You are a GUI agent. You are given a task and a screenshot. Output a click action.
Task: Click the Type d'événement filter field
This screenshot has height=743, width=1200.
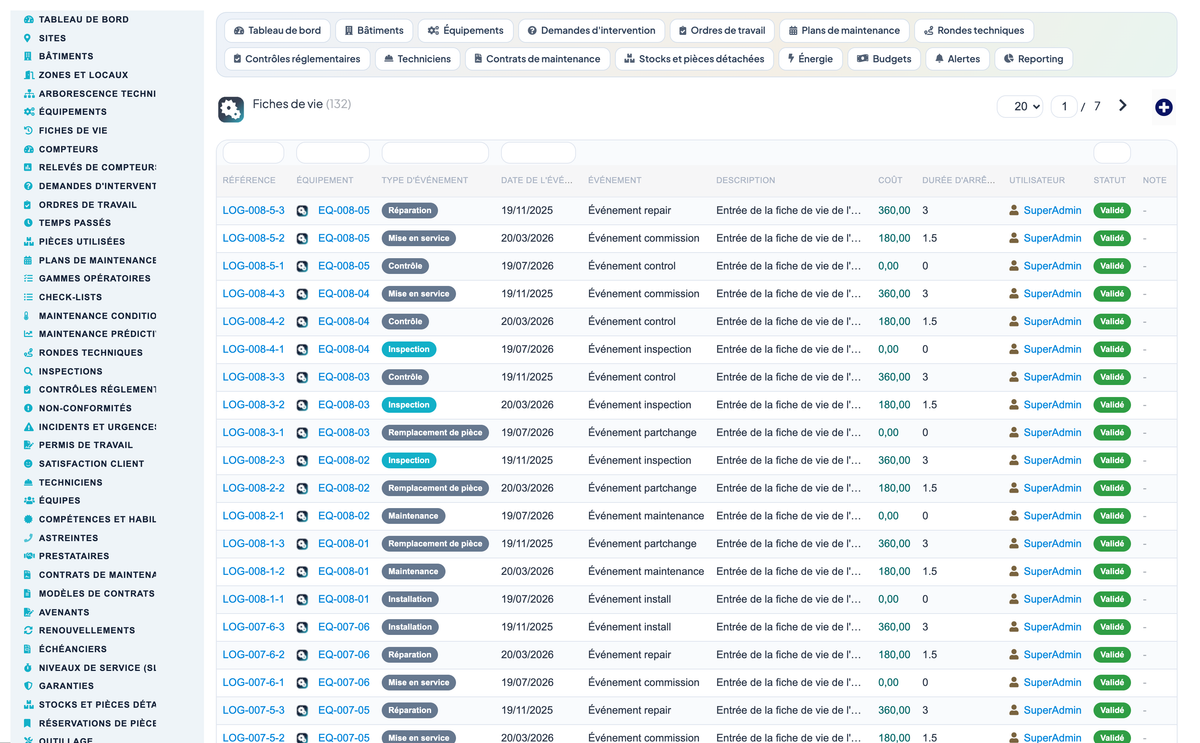click(x=435, y=153)
